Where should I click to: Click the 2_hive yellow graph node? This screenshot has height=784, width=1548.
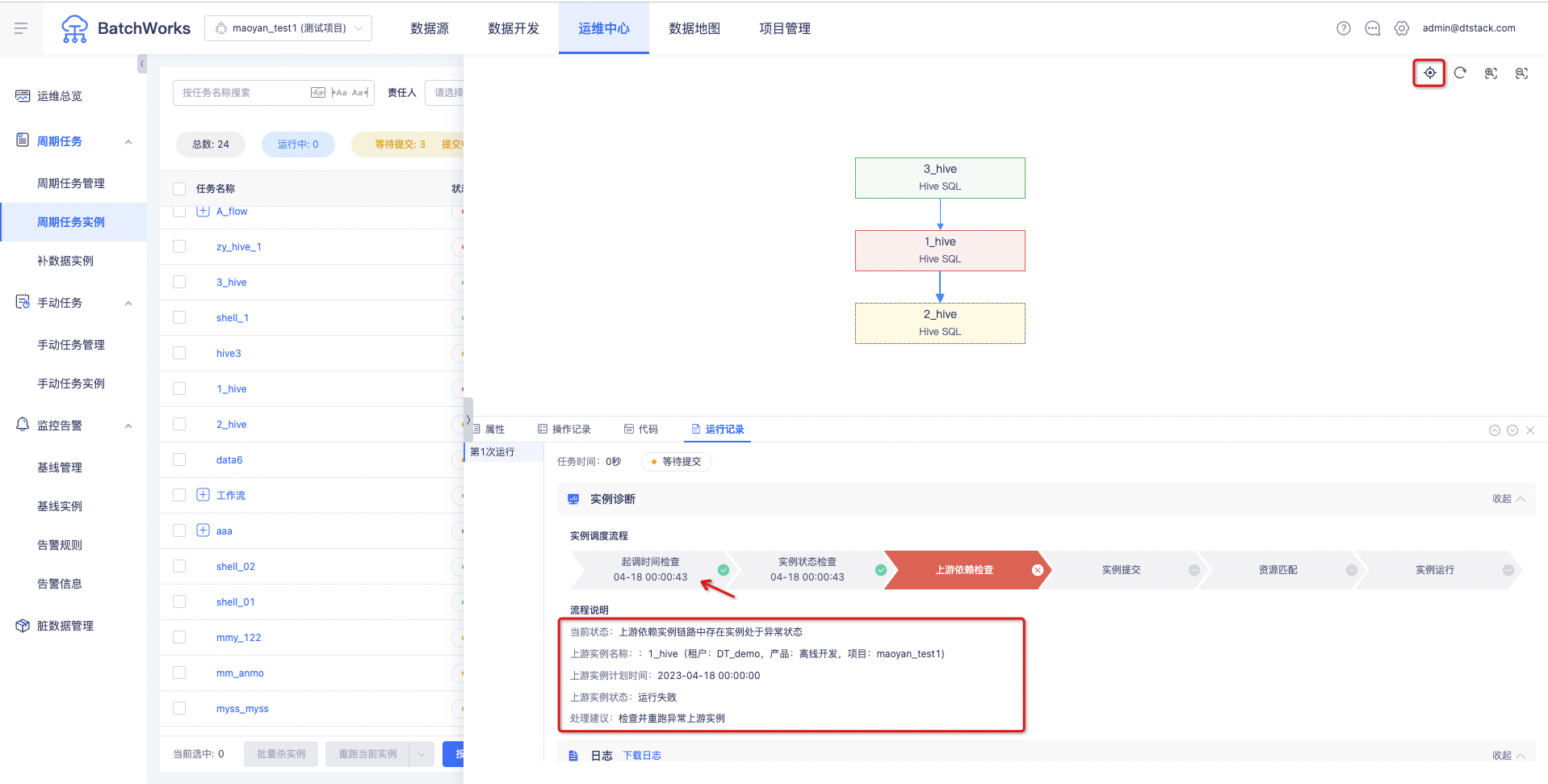click(940, 323)
